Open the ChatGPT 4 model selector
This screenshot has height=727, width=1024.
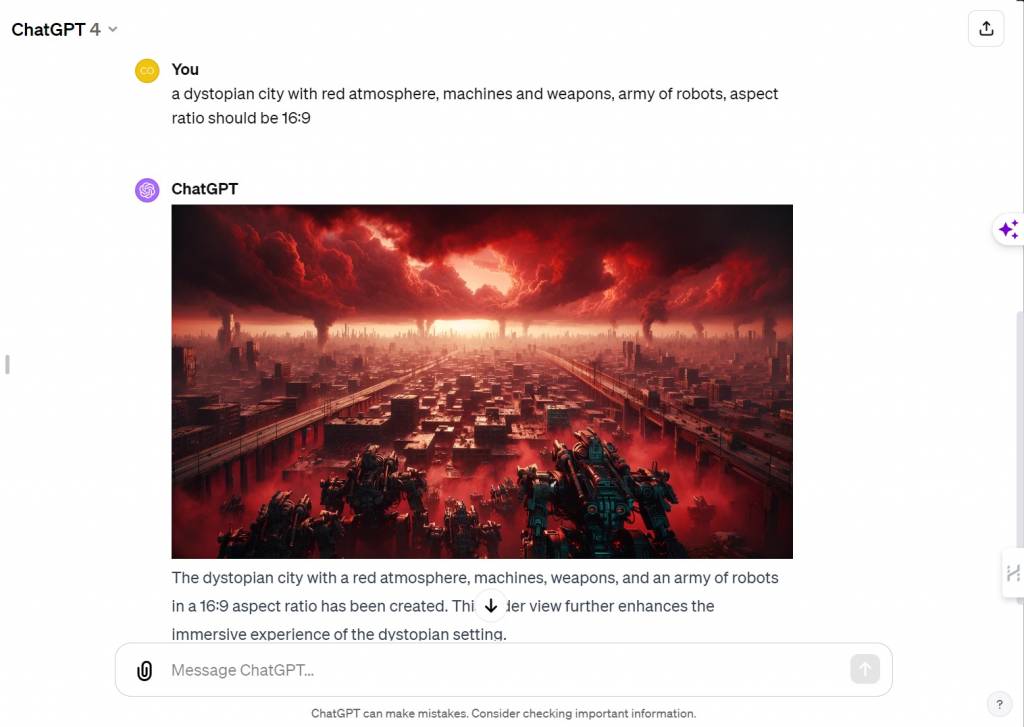[64, 29]
